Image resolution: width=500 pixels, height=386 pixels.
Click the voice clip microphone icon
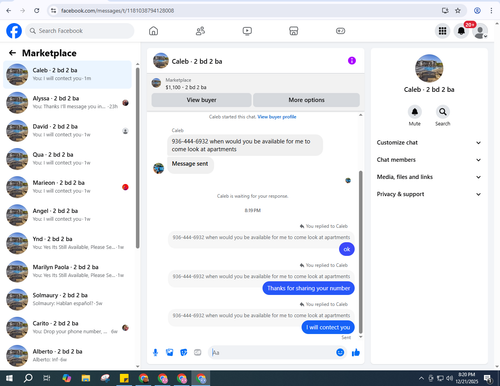tap(155, 352)
